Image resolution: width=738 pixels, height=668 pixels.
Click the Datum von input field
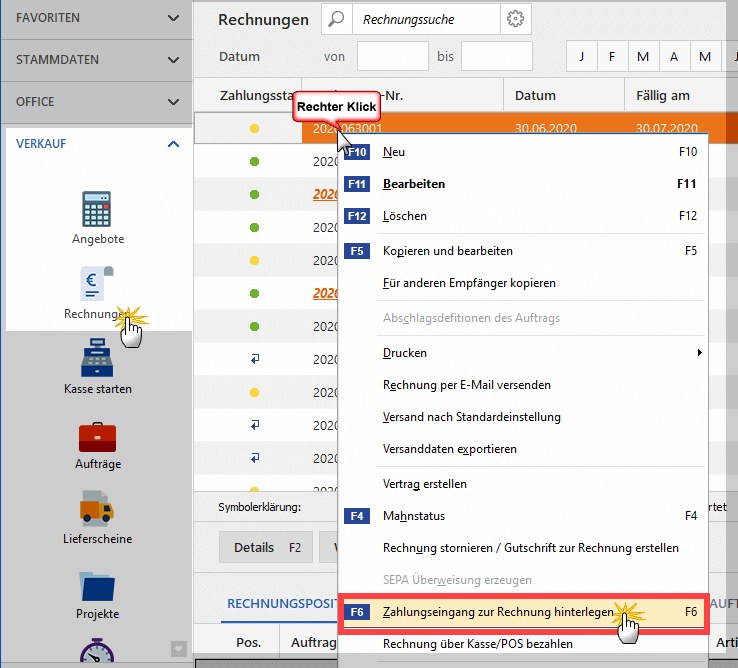click(x=393, y=56)
